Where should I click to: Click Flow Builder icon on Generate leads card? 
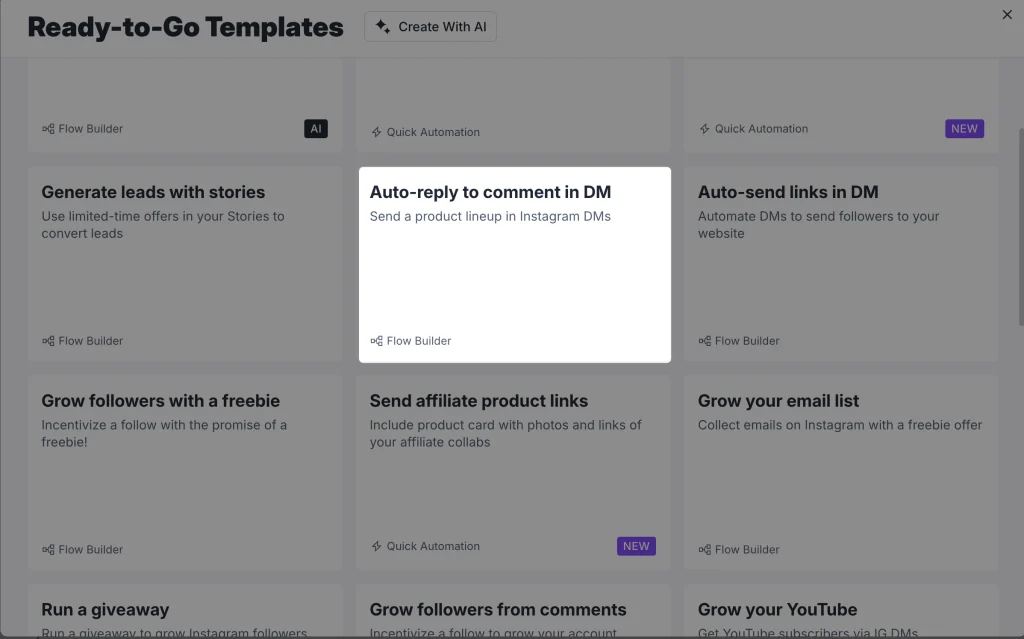coord(48,341)
